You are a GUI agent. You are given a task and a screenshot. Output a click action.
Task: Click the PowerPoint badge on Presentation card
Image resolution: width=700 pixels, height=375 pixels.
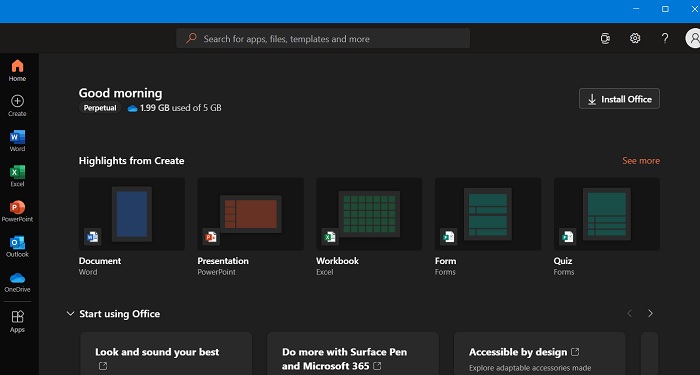(x=211, y=237)
